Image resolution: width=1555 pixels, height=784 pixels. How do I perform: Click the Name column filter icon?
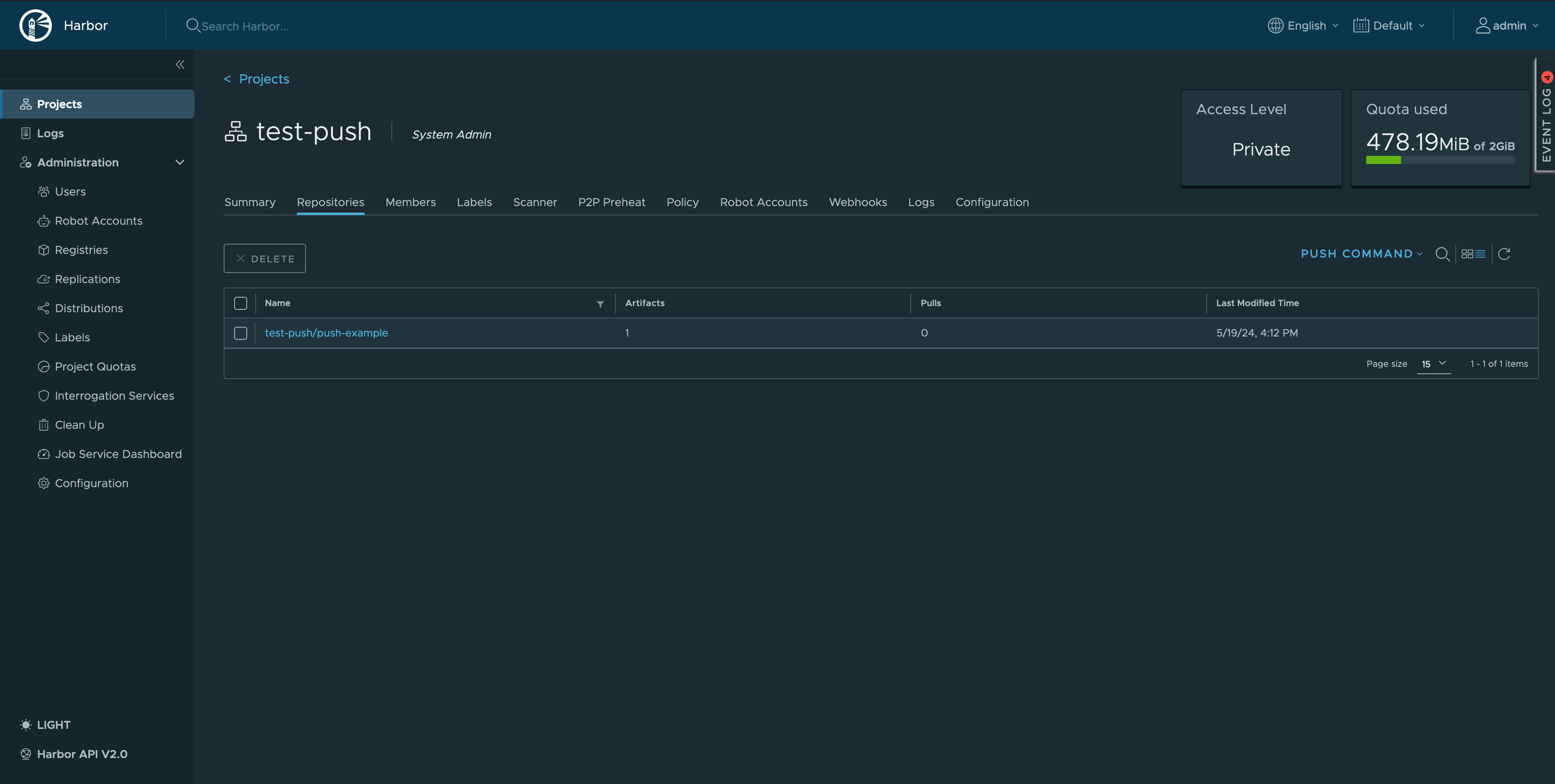pyautogui.click(x=600, y=304)
